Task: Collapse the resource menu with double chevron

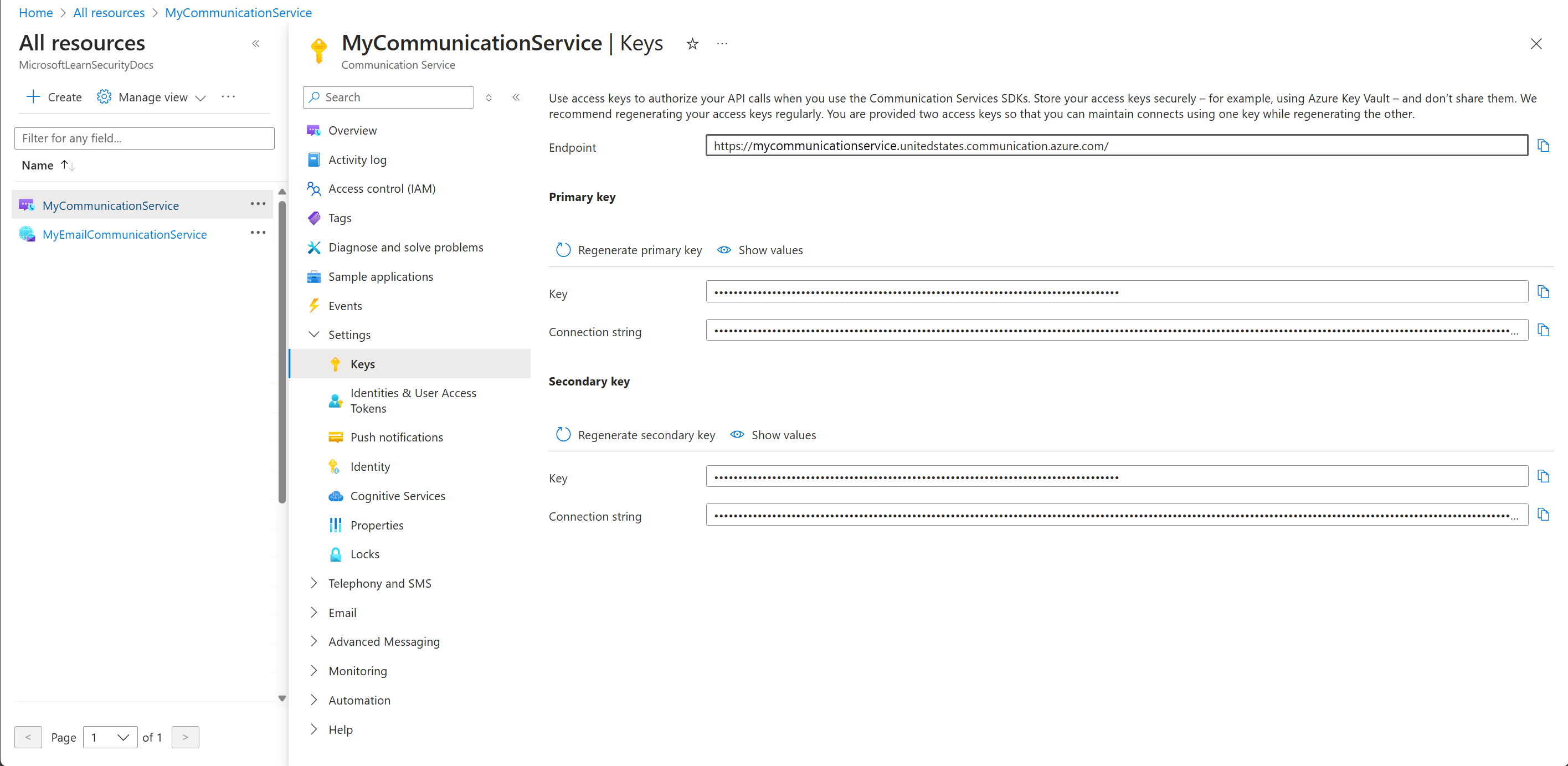Action: pyautogui.click(x=516, y=97)
